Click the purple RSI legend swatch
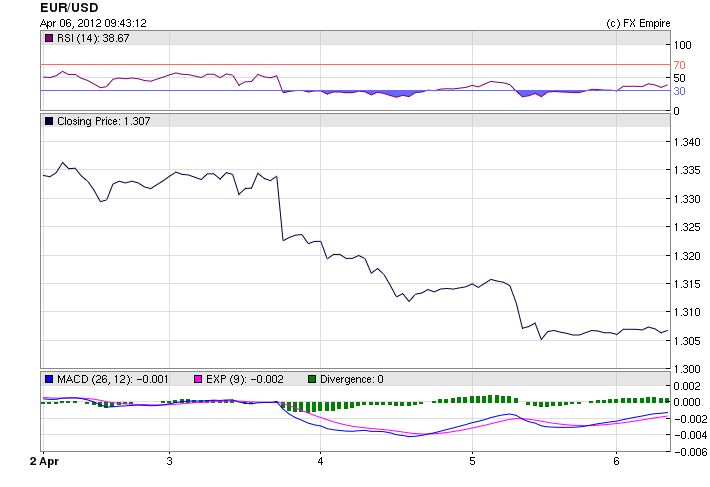The height and width of the screenshot is (487, 710). pyautogui.click(x=49, y=38)
